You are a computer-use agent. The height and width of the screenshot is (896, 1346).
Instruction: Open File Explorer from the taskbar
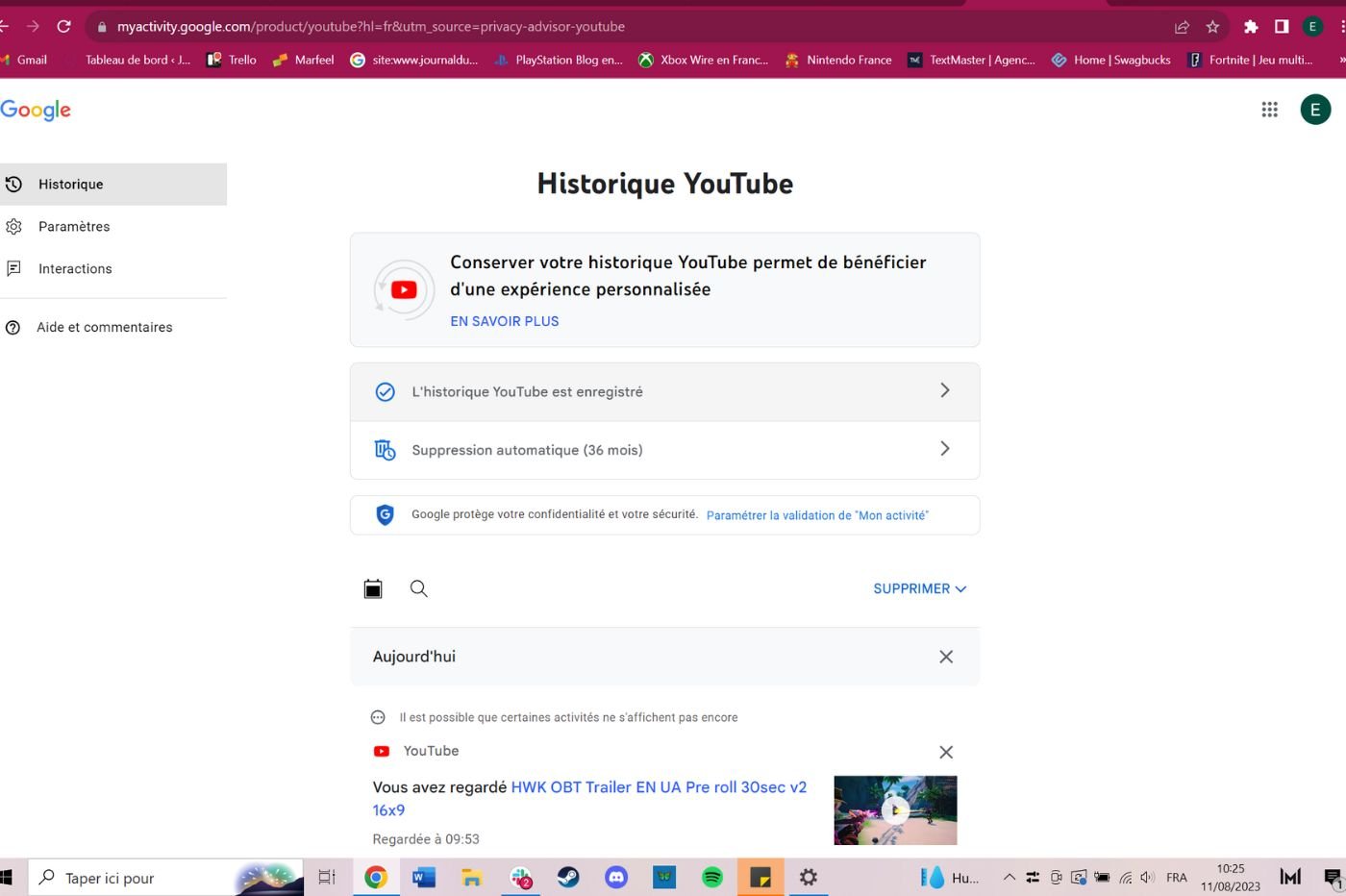(x=471, y=877)
